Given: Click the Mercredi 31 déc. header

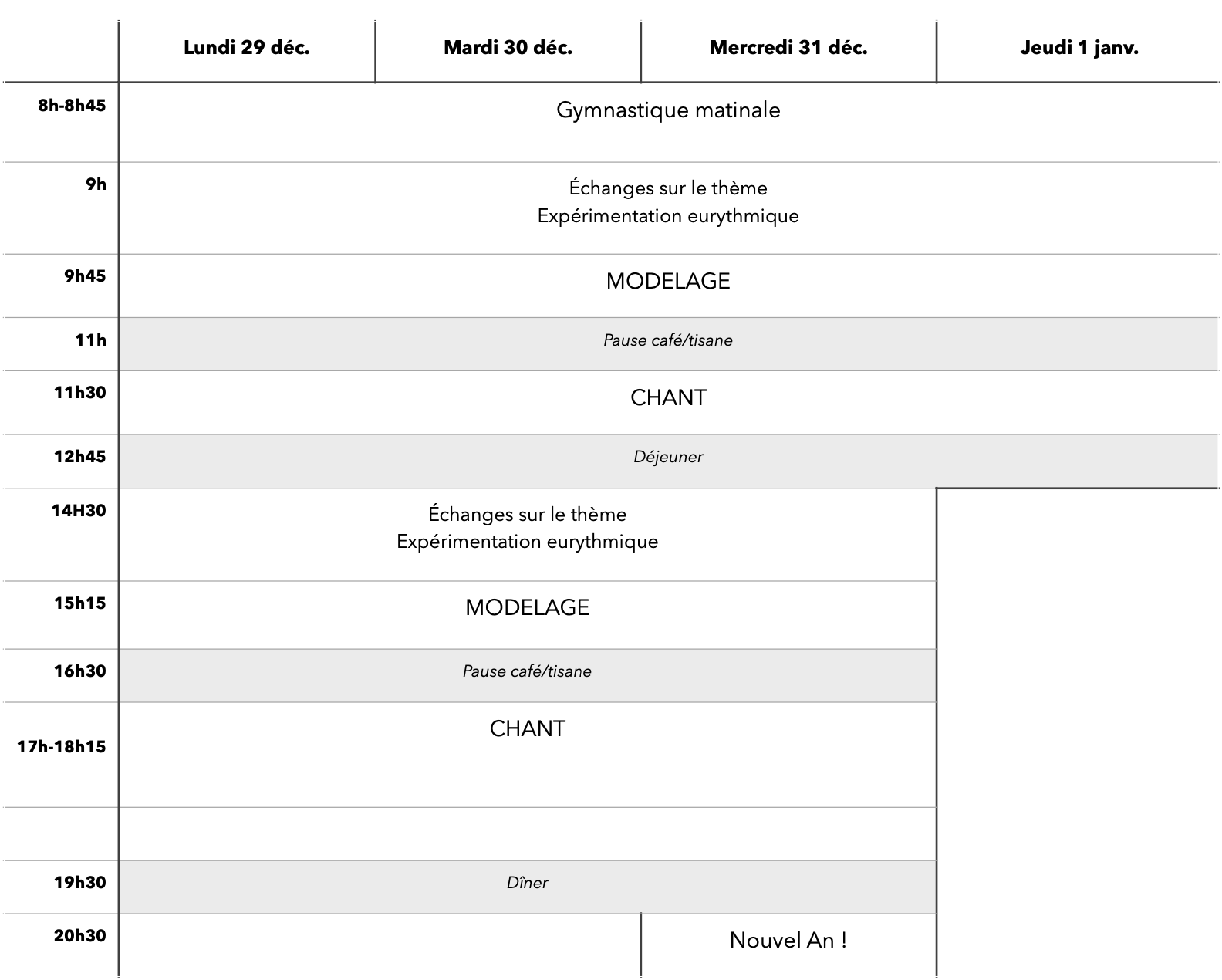Looking at the screenshot, I should coord(788,48).
